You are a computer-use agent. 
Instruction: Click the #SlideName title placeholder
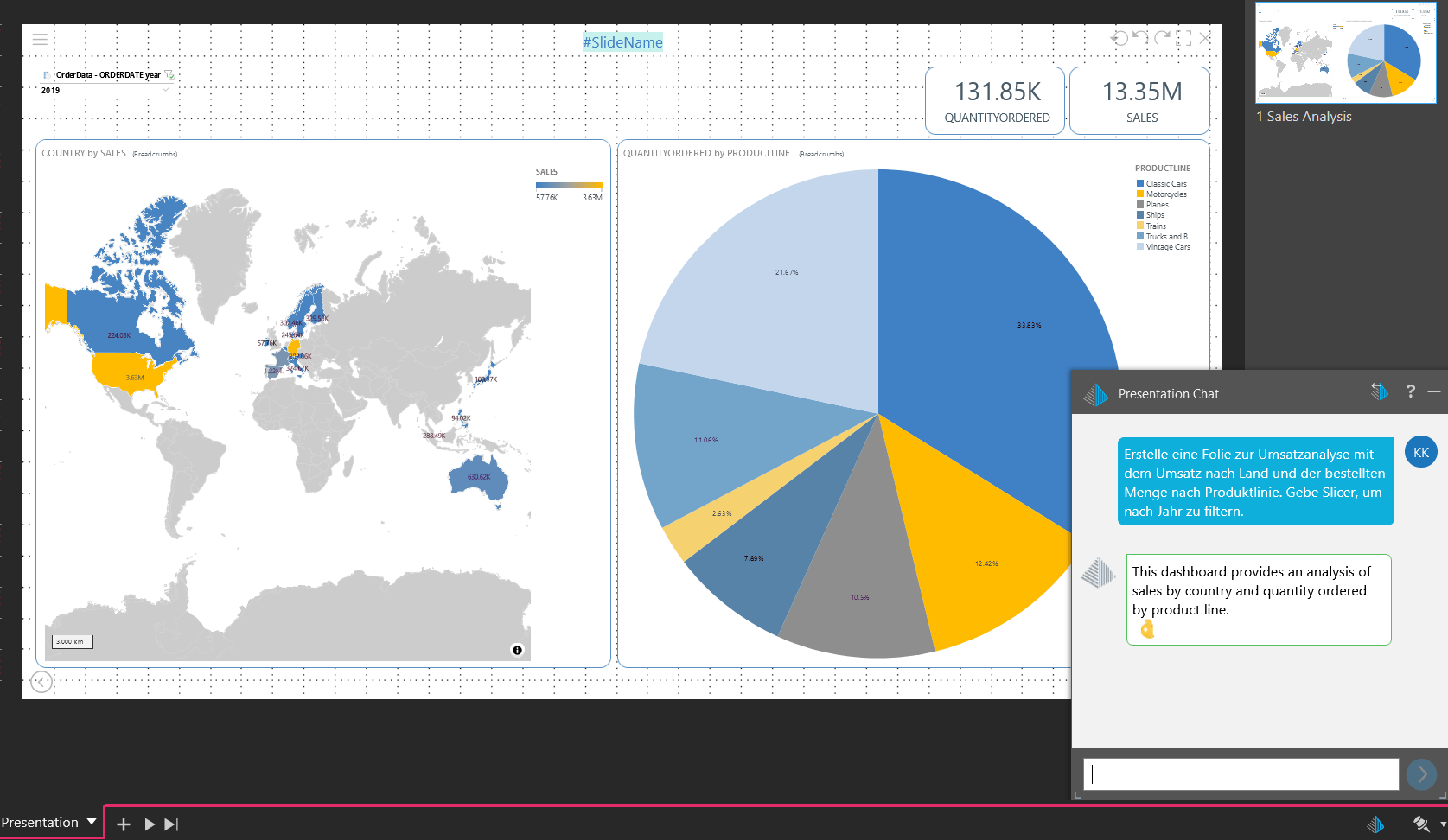coord(622,42)
